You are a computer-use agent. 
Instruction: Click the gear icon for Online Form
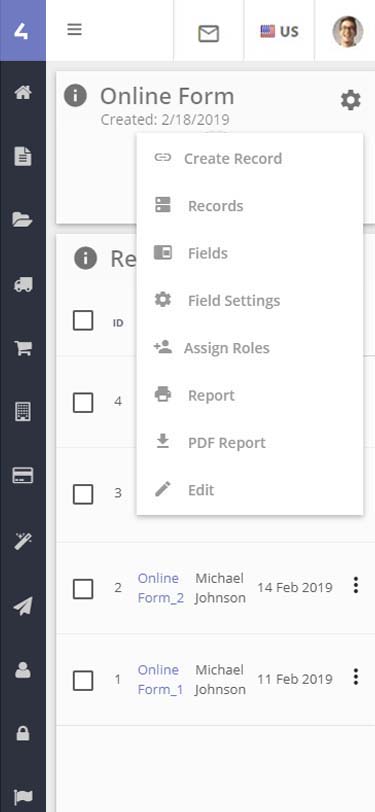coord(351,100)
